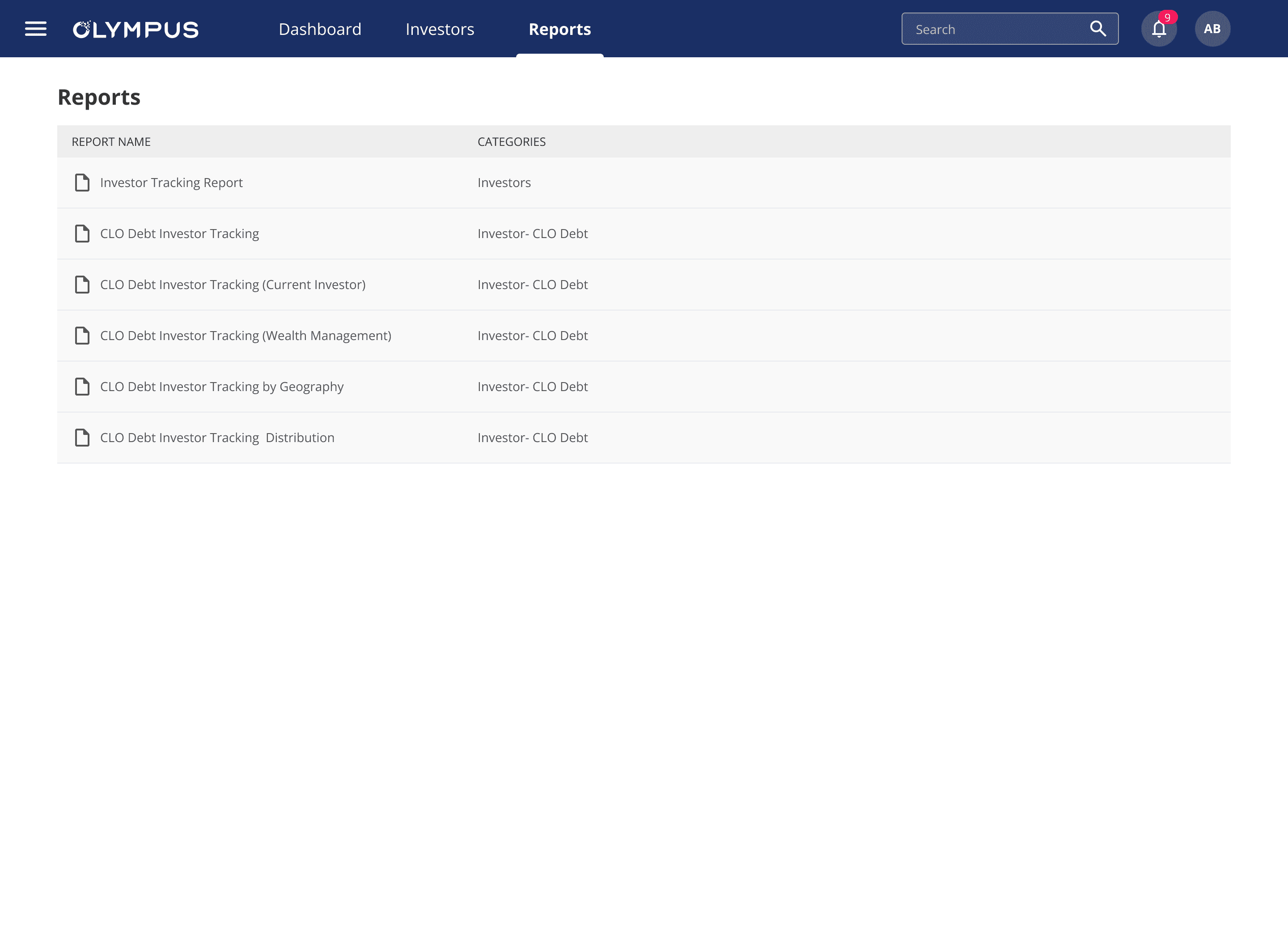Click file icon next to CLO Debt Investor Tracking
The height and width of the screenshot is (928, 1288).
coord(82,234)
